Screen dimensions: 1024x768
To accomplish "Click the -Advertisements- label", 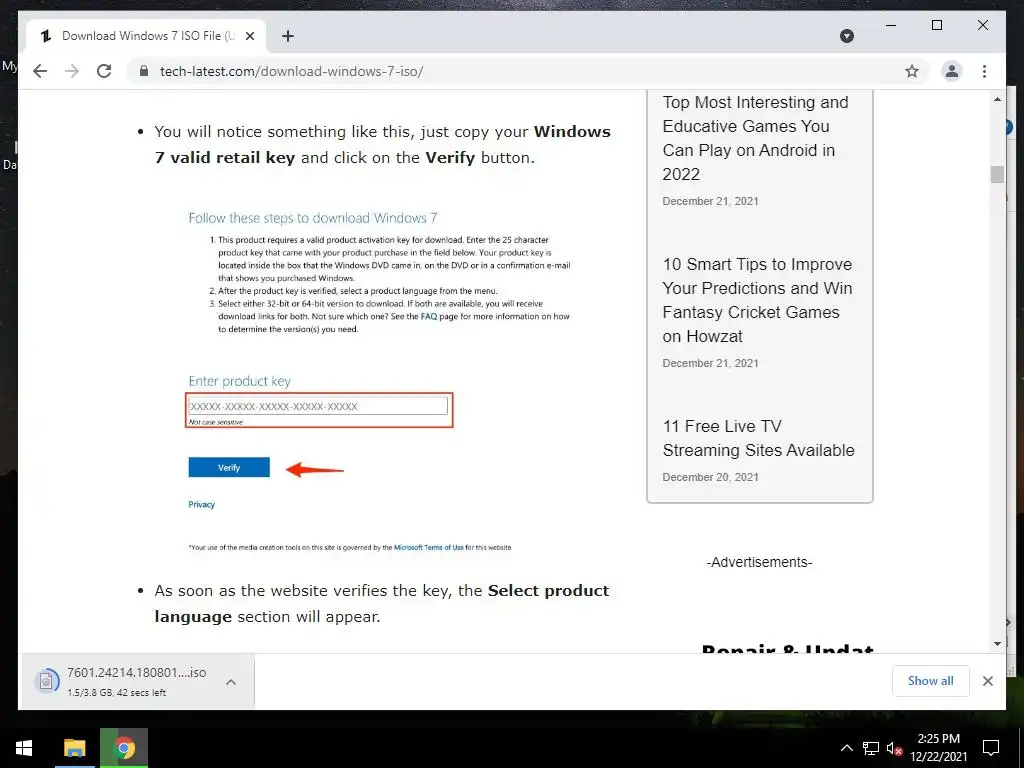I will [760, 562].
